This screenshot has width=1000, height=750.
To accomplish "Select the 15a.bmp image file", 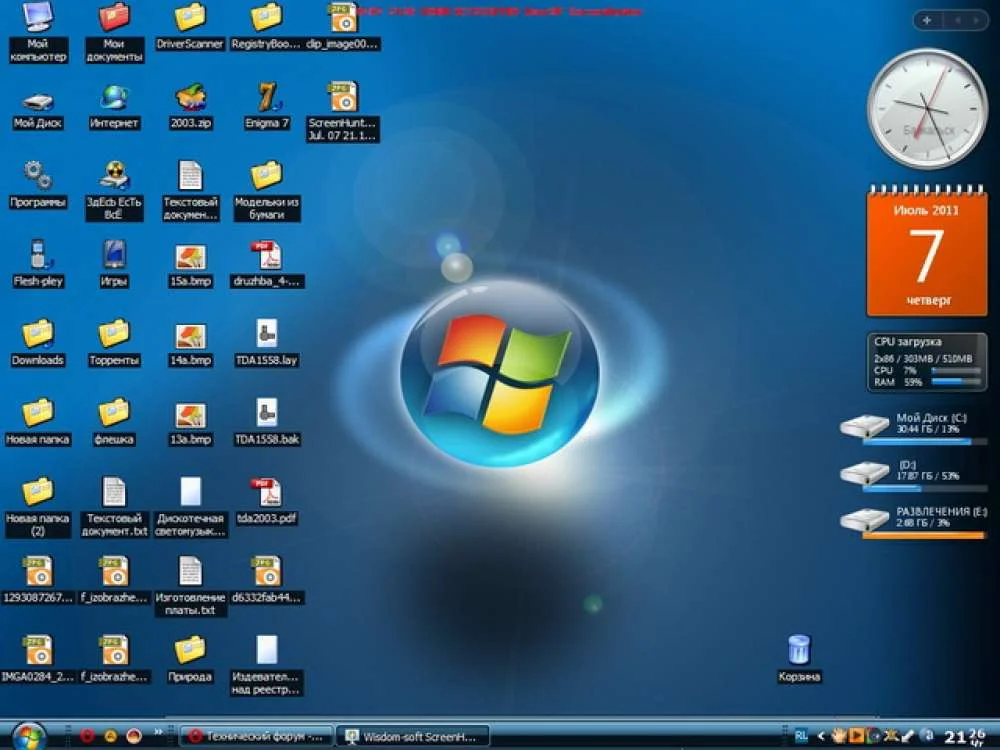I will point(190,265).
